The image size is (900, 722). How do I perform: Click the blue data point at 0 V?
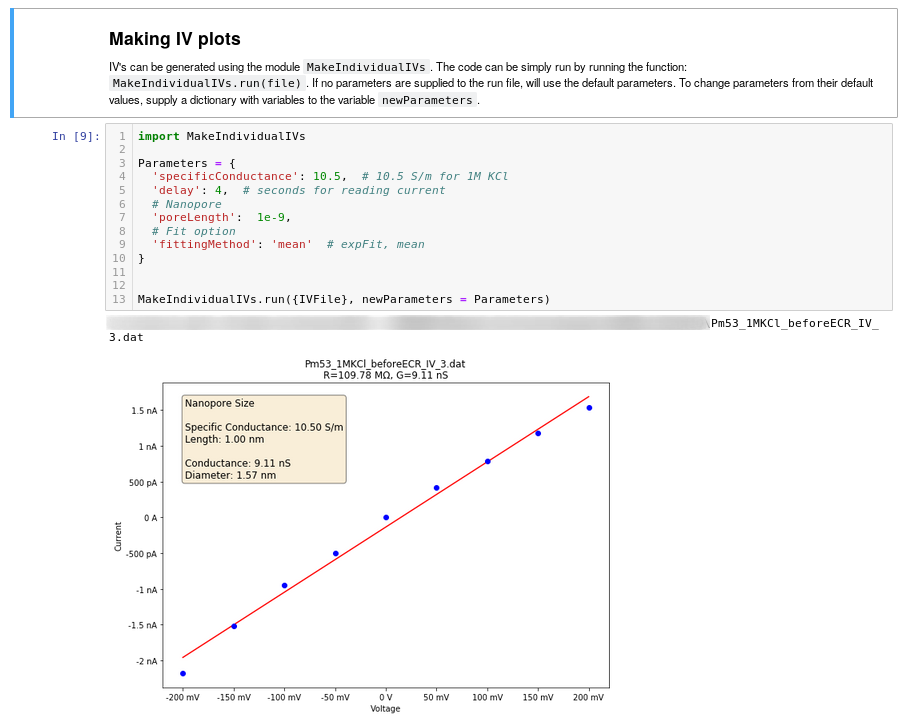pos(386,518)
